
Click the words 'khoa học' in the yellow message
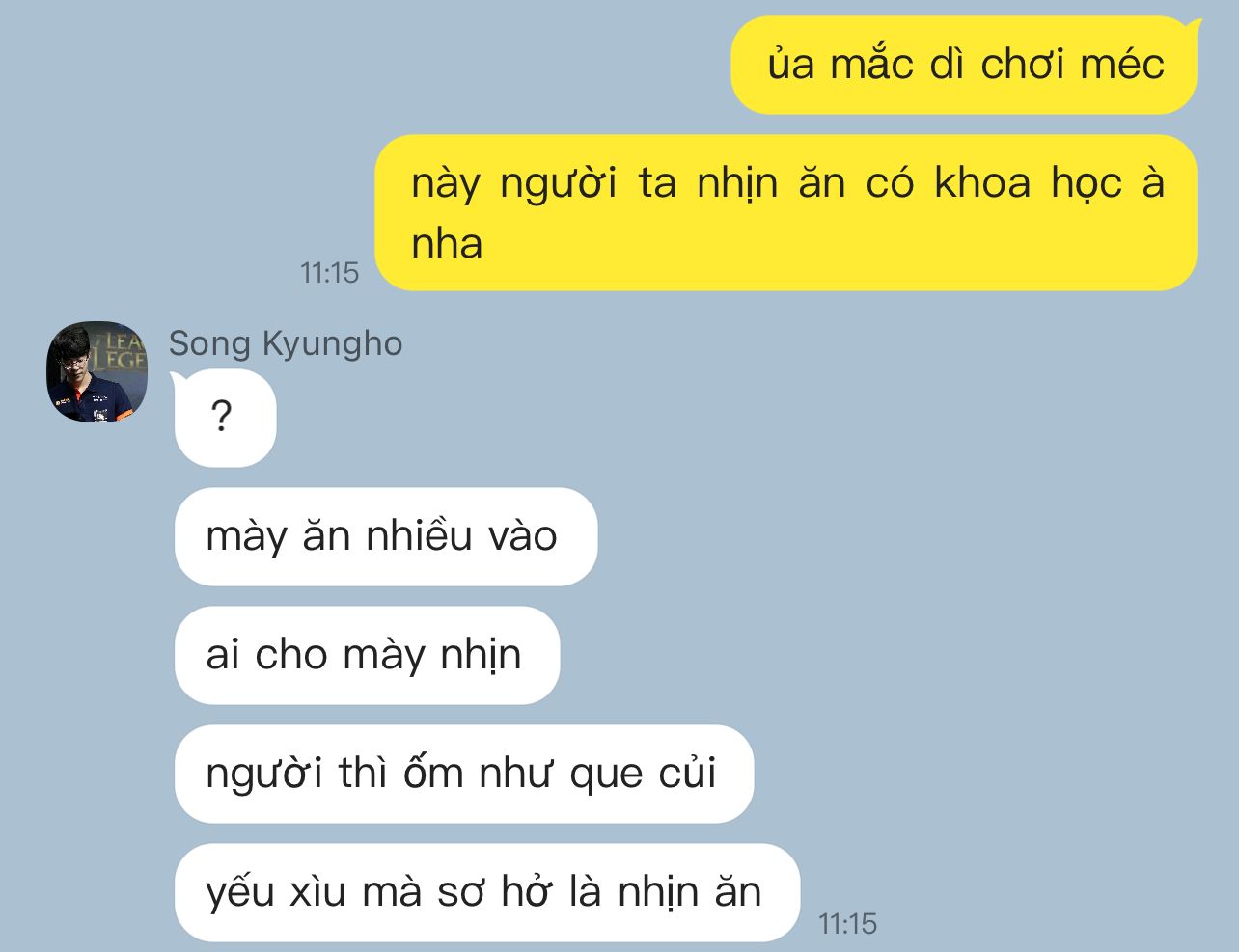click(1028, 183)
